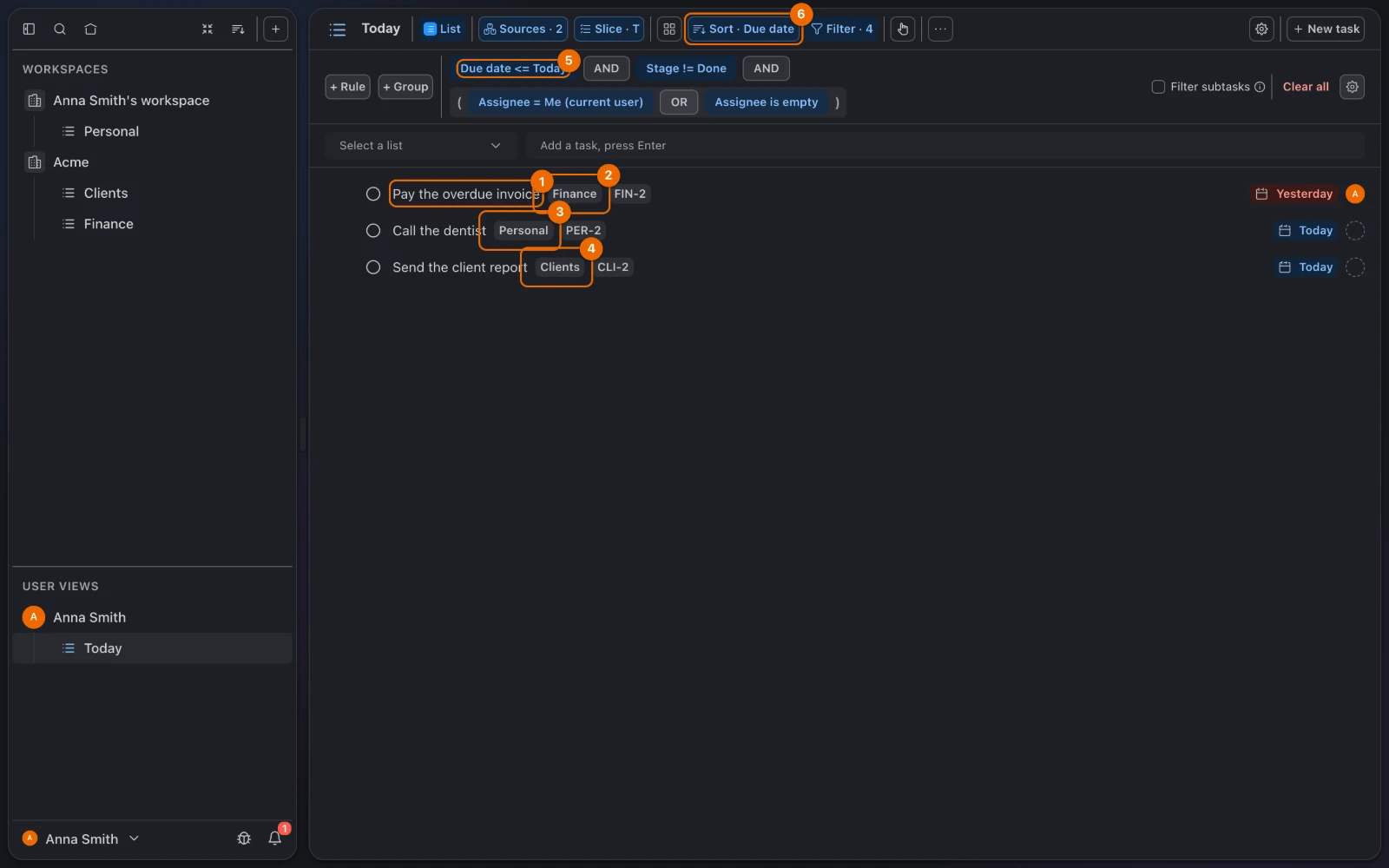The image size is (1389, 868).
Task: Open the Slice · T dropdown
Action: click(609, 29)
